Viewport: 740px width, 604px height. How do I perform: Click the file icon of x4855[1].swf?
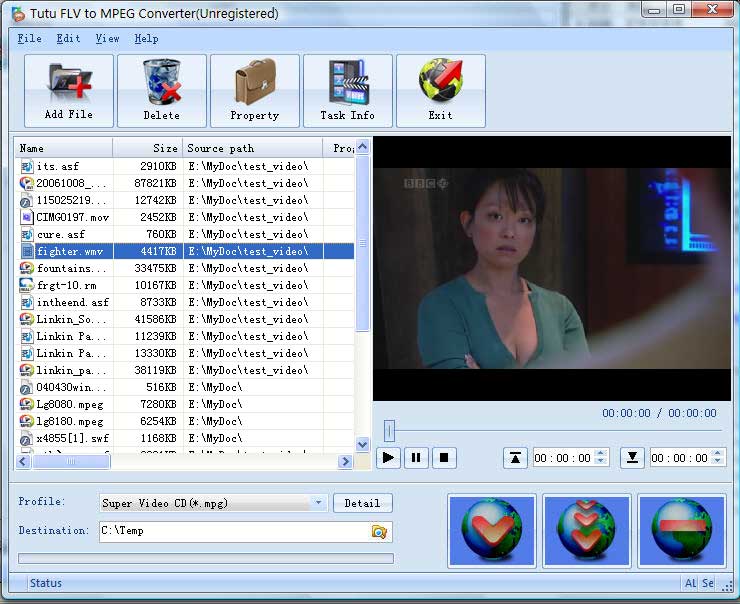(27, 438)
